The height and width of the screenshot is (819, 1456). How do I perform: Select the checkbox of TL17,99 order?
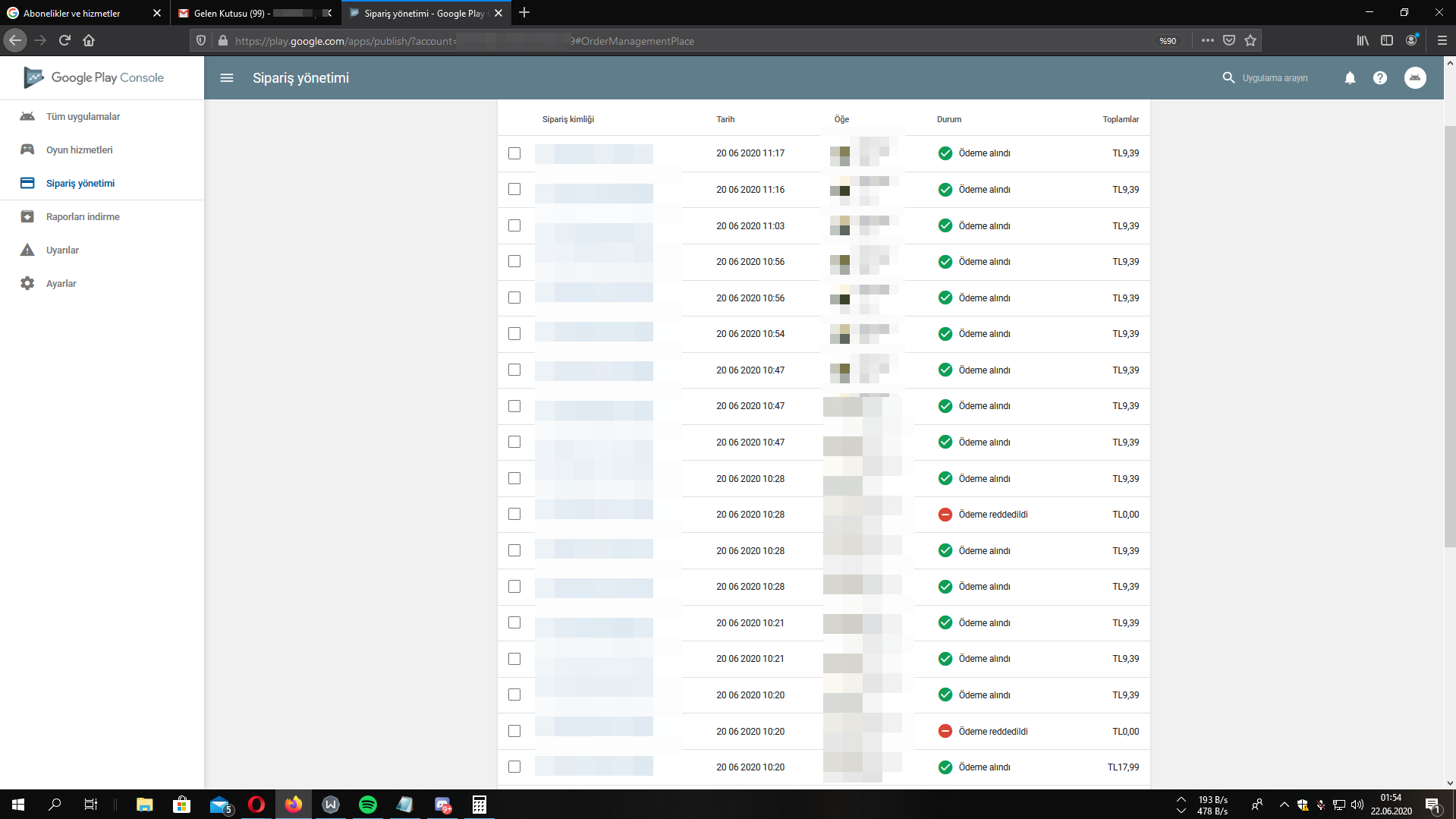click(514, 767)
